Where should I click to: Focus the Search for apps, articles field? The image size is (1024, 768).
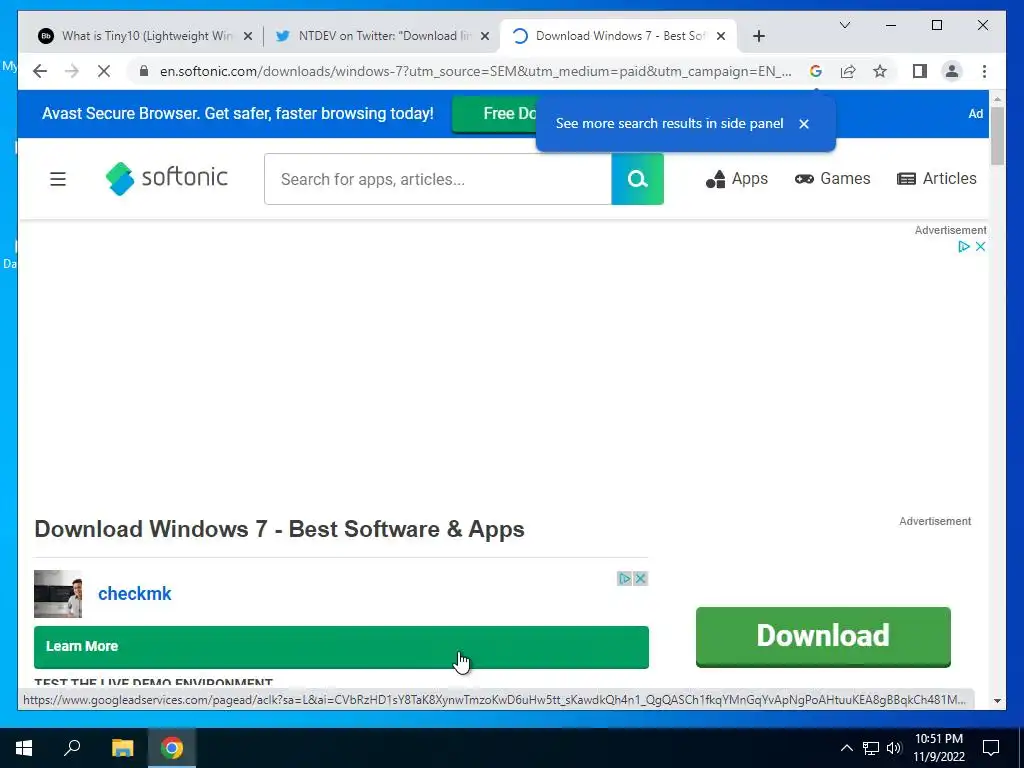438,179
